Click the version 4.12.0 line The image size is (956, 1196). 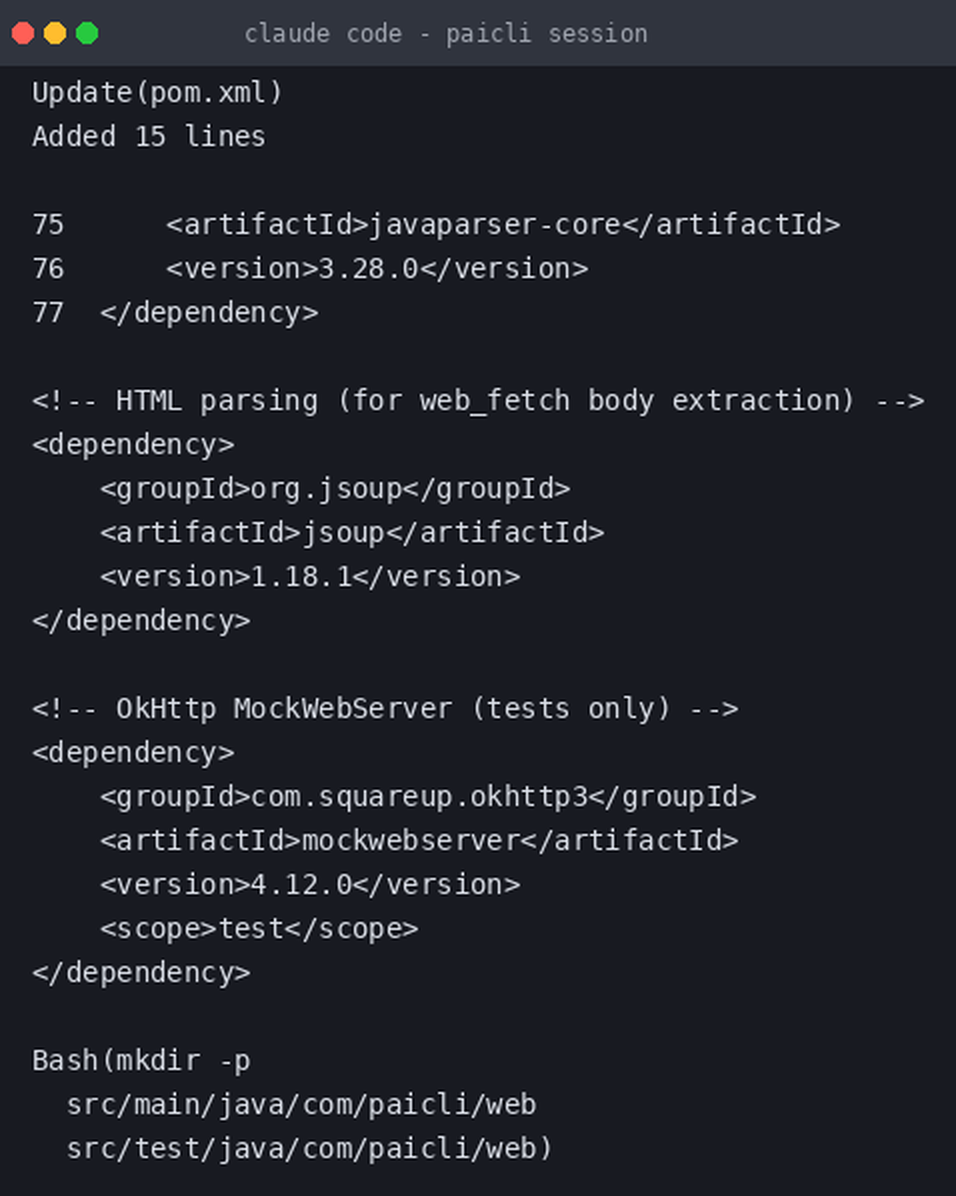point(310,885)
